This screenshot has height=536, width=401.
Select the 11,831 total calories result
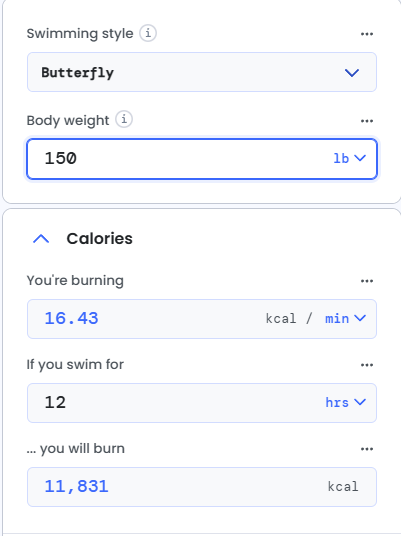(x=77, y=486)
